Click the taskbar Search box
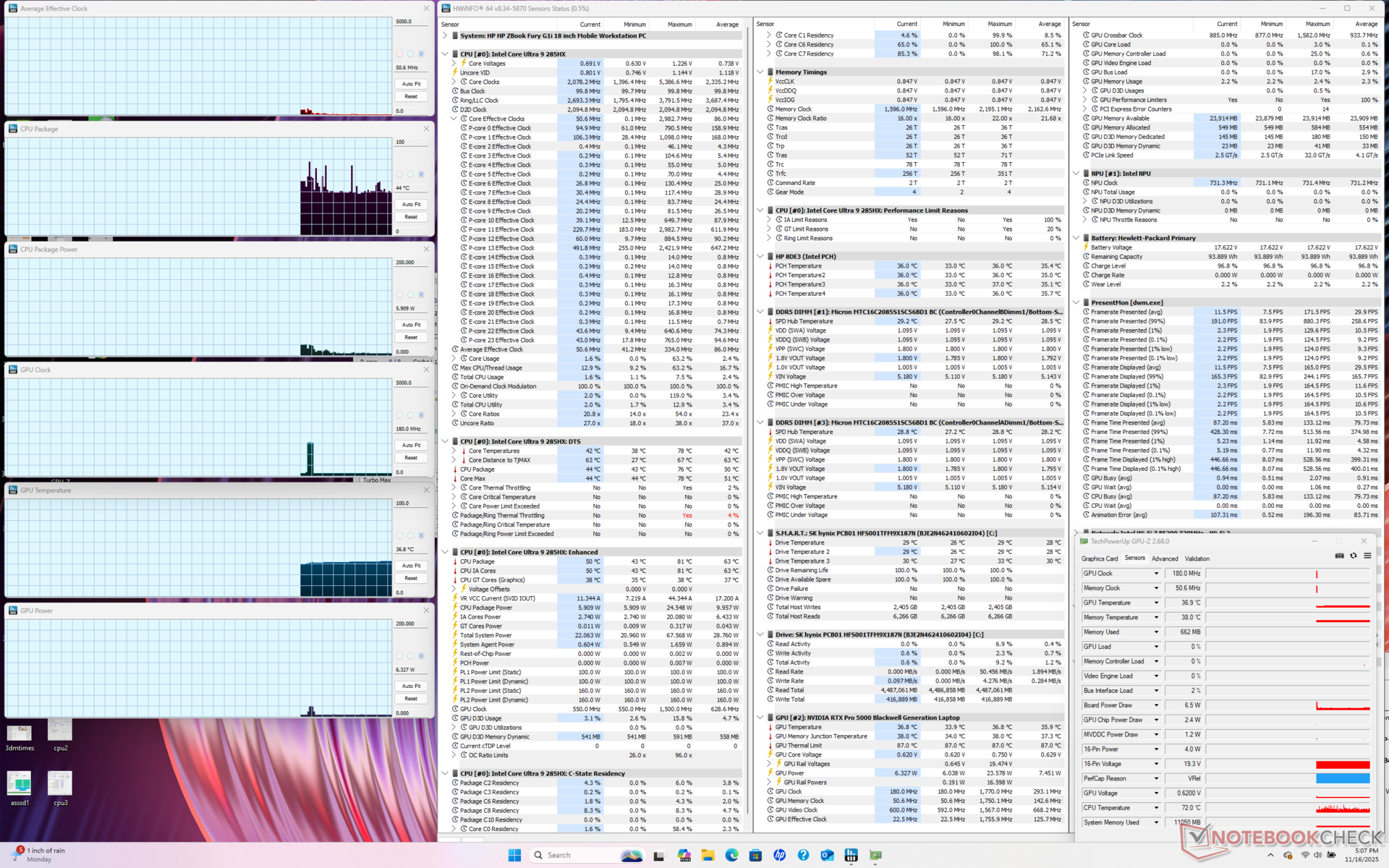 (x=572, y=855)
